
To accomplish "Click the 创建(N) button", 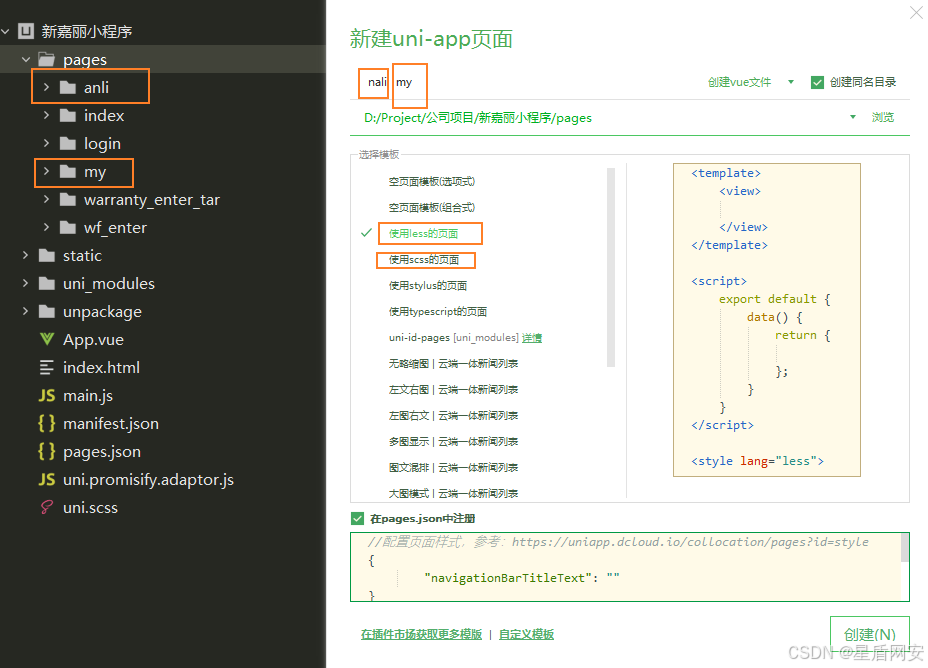I will 869,634.
